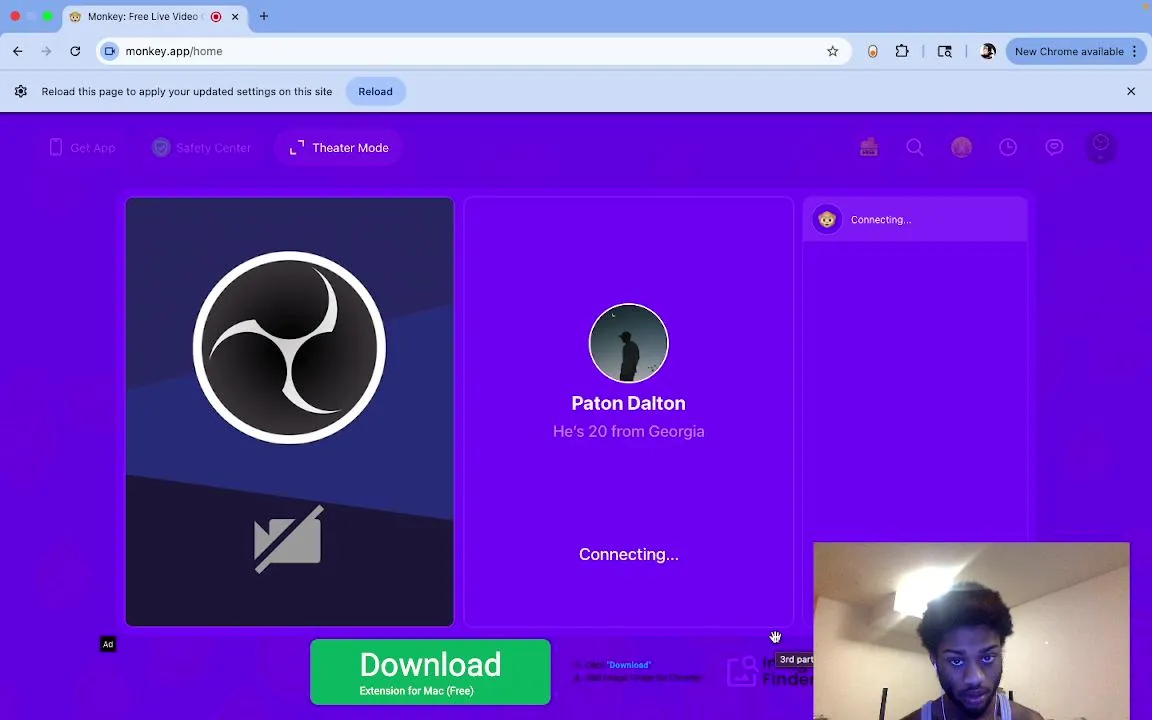Click the webcam overlay video thumbnail
The image size is (1152, 720).
971,631
